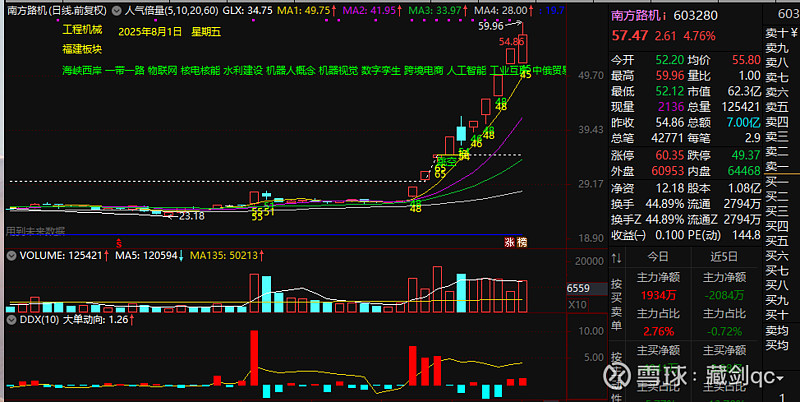Image resolution: width=800 pixels, height=402 pixels.
Task: Click the X10 volume scale label
Action: coord(578,305)
